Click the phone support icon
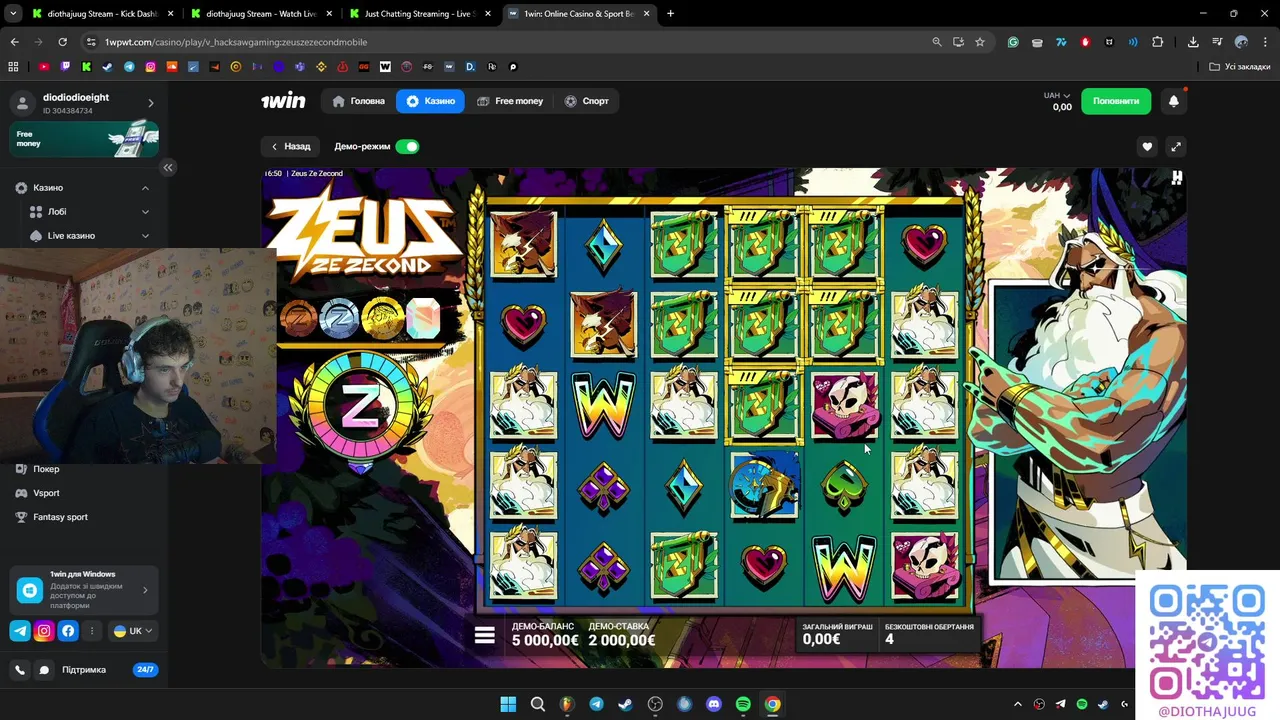The image size is (1280, 720). pos(20,670)
